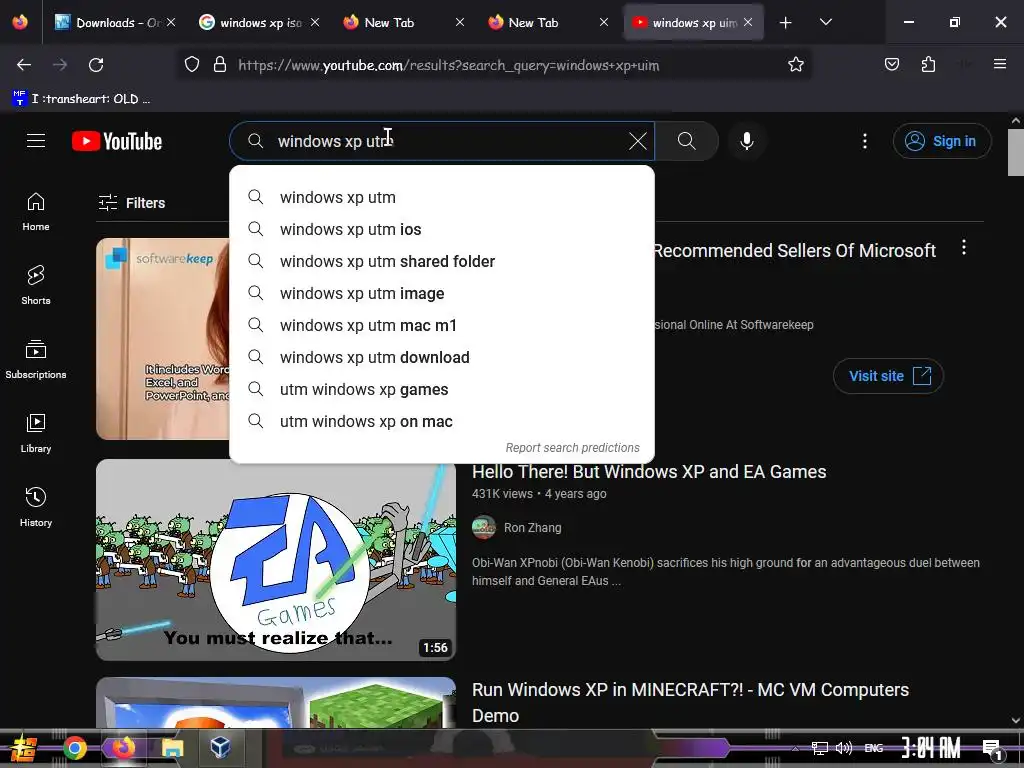This screenshot has height=768, width=1024.
Task: Open Library in the sidebar
Action: (x=36, y=433)
